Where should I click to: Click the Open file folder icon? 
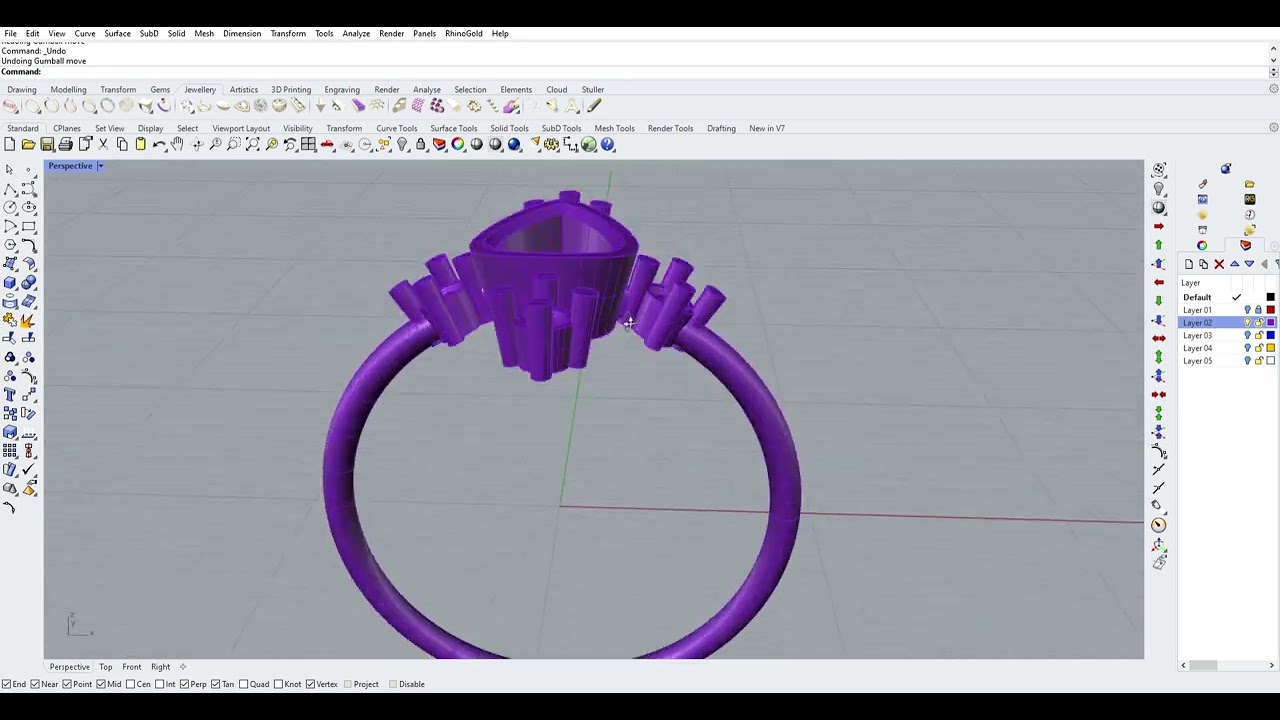pos(28,145)
